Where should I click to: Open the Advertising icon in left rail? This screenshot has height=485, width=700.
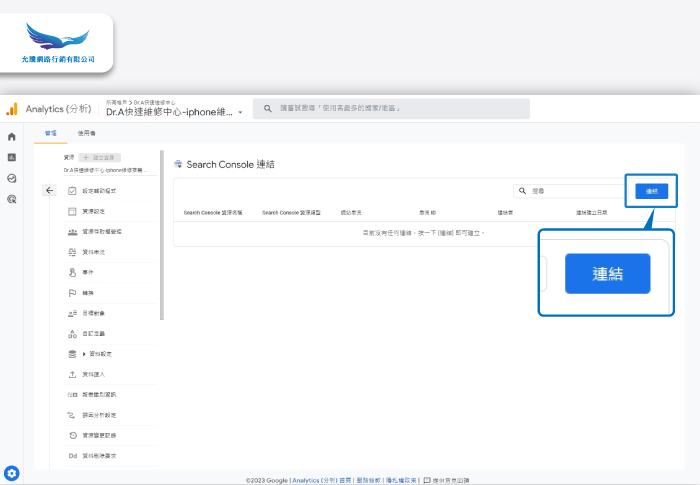[11, 199]
